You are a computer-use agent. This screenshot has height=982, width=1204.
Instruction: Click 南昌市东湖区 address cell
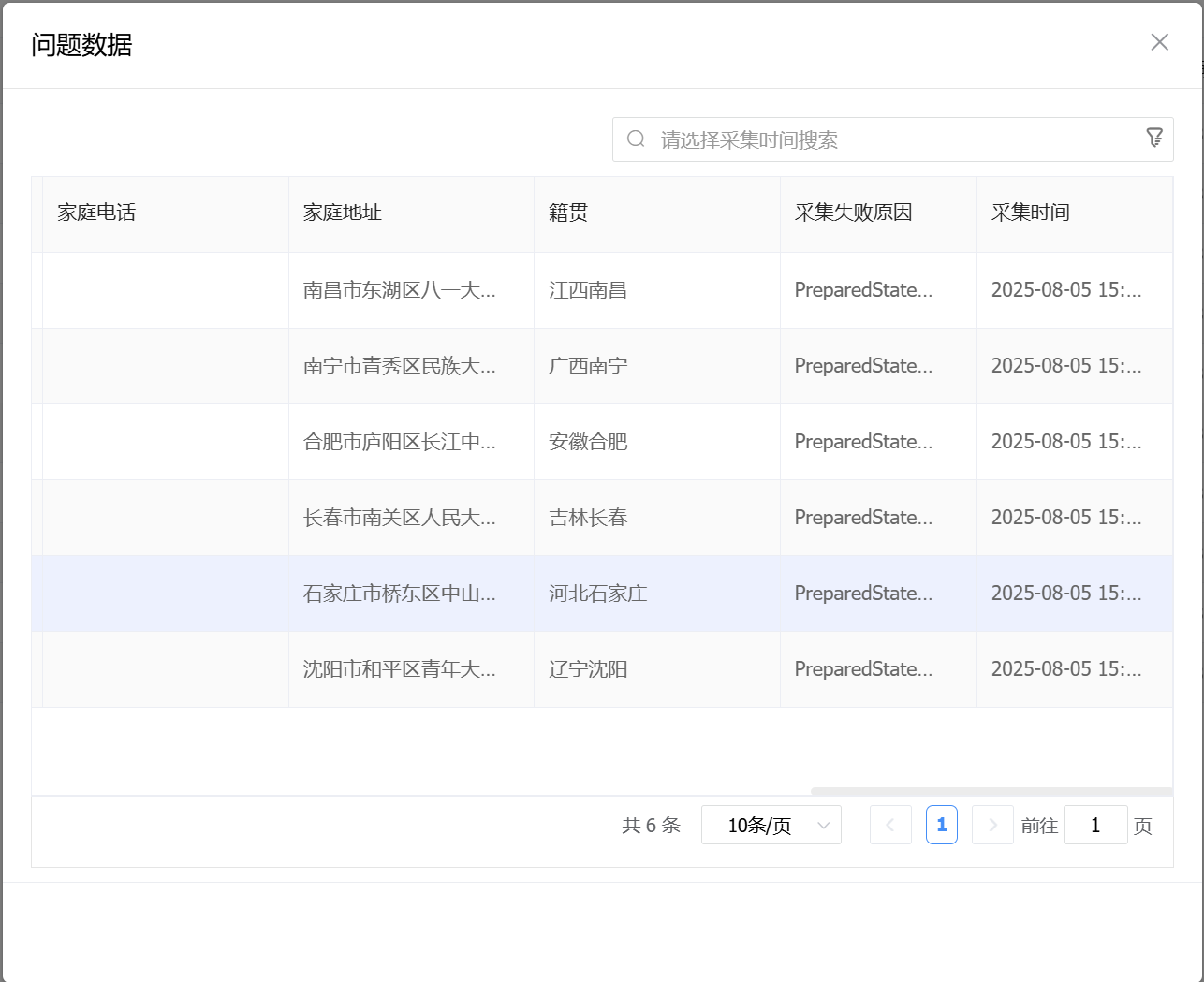pos(399,290)
